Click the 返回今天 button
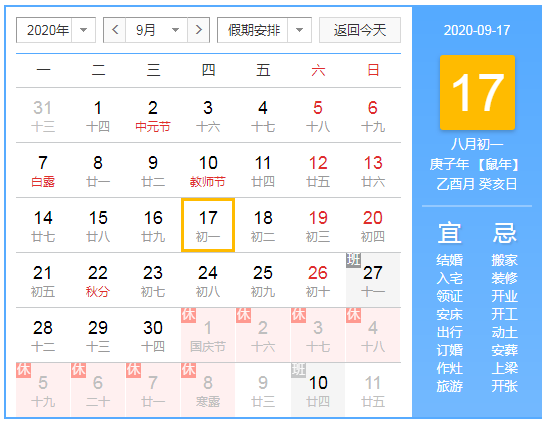The image size is (547, 423). tap(360, 30)
